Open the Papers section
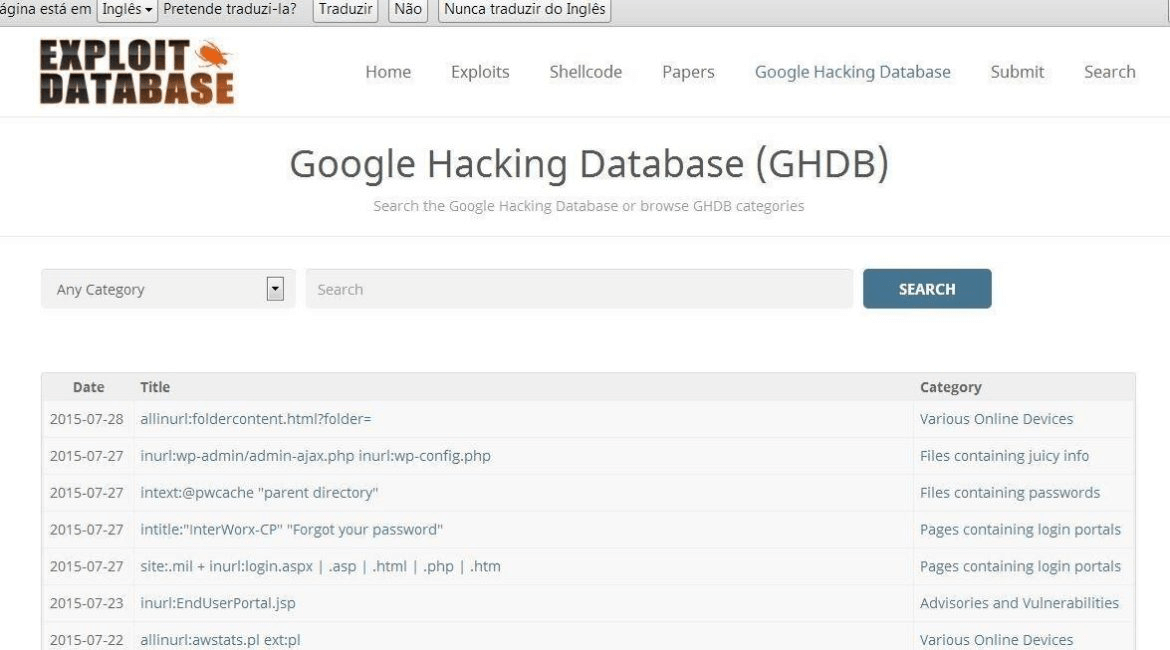Image resolution: width=1170 pixels, height=650 pixels. click(688, 71)
